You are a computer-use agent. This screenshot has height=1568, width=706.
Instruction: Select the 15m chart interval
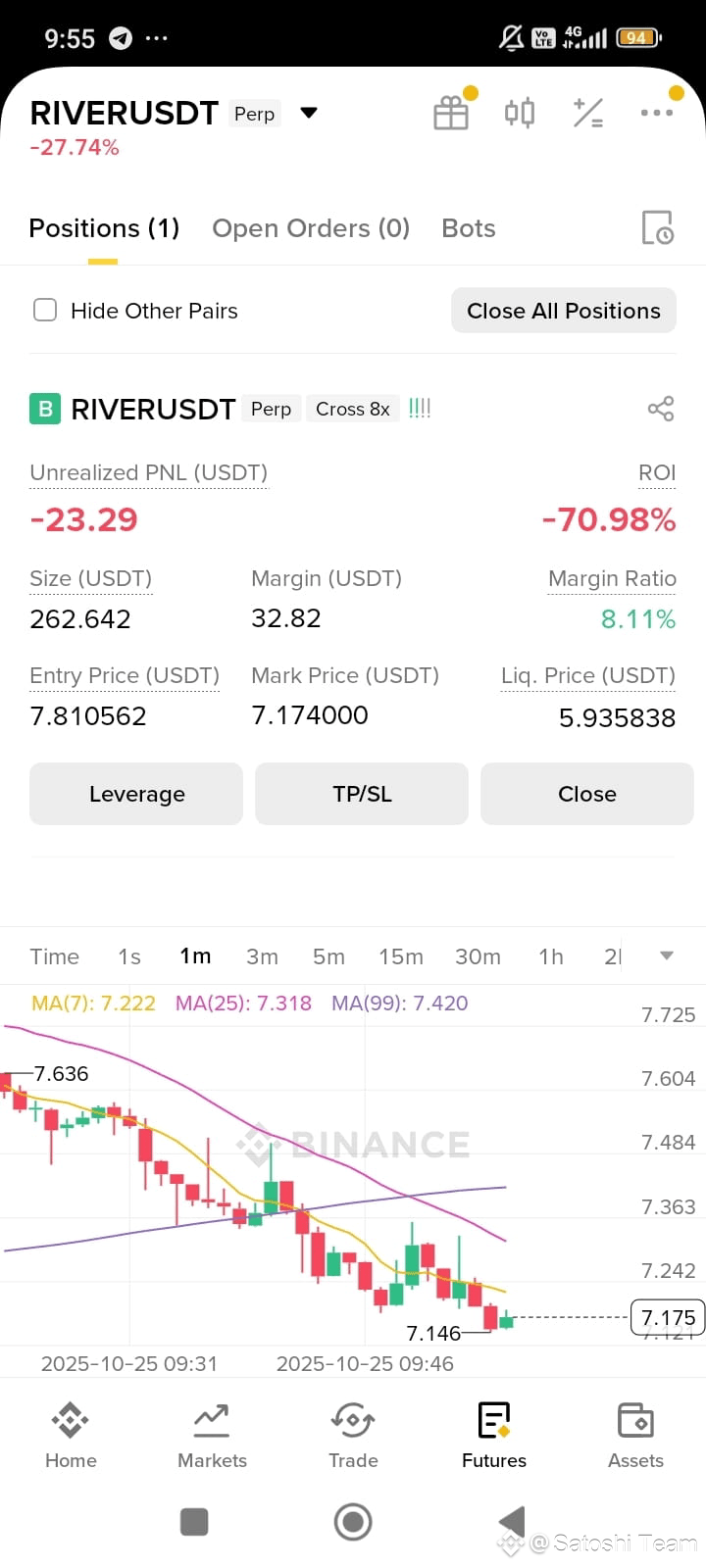(401, 956)
